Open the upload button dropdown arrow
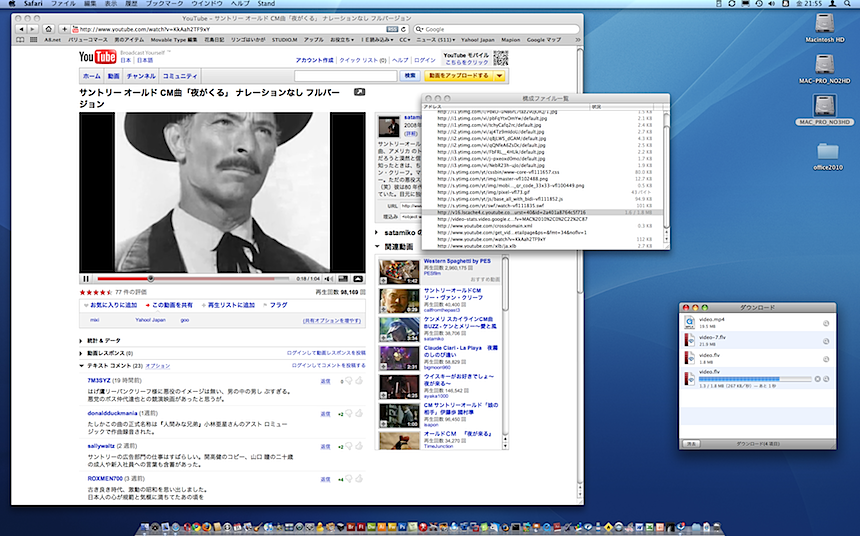 500,76
